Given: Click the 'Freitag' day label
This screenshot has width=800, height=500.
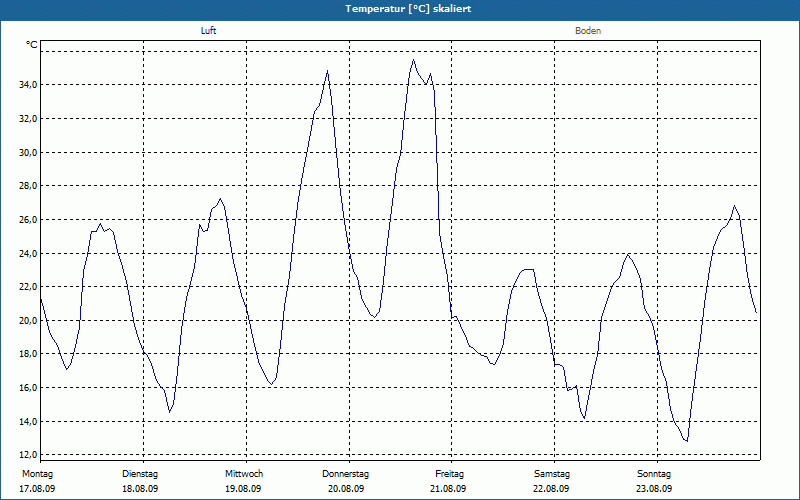Looking at the screenshot, I should point(449,474).
